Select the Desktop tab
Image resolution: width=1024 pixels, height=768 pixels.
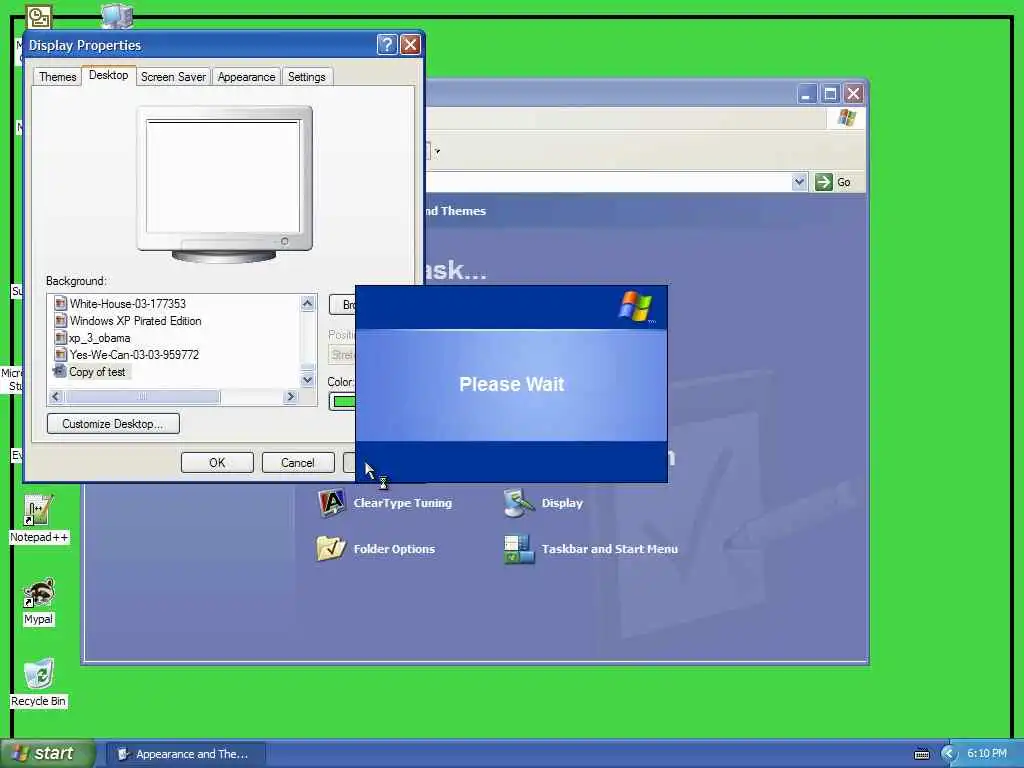coord(108,75)
